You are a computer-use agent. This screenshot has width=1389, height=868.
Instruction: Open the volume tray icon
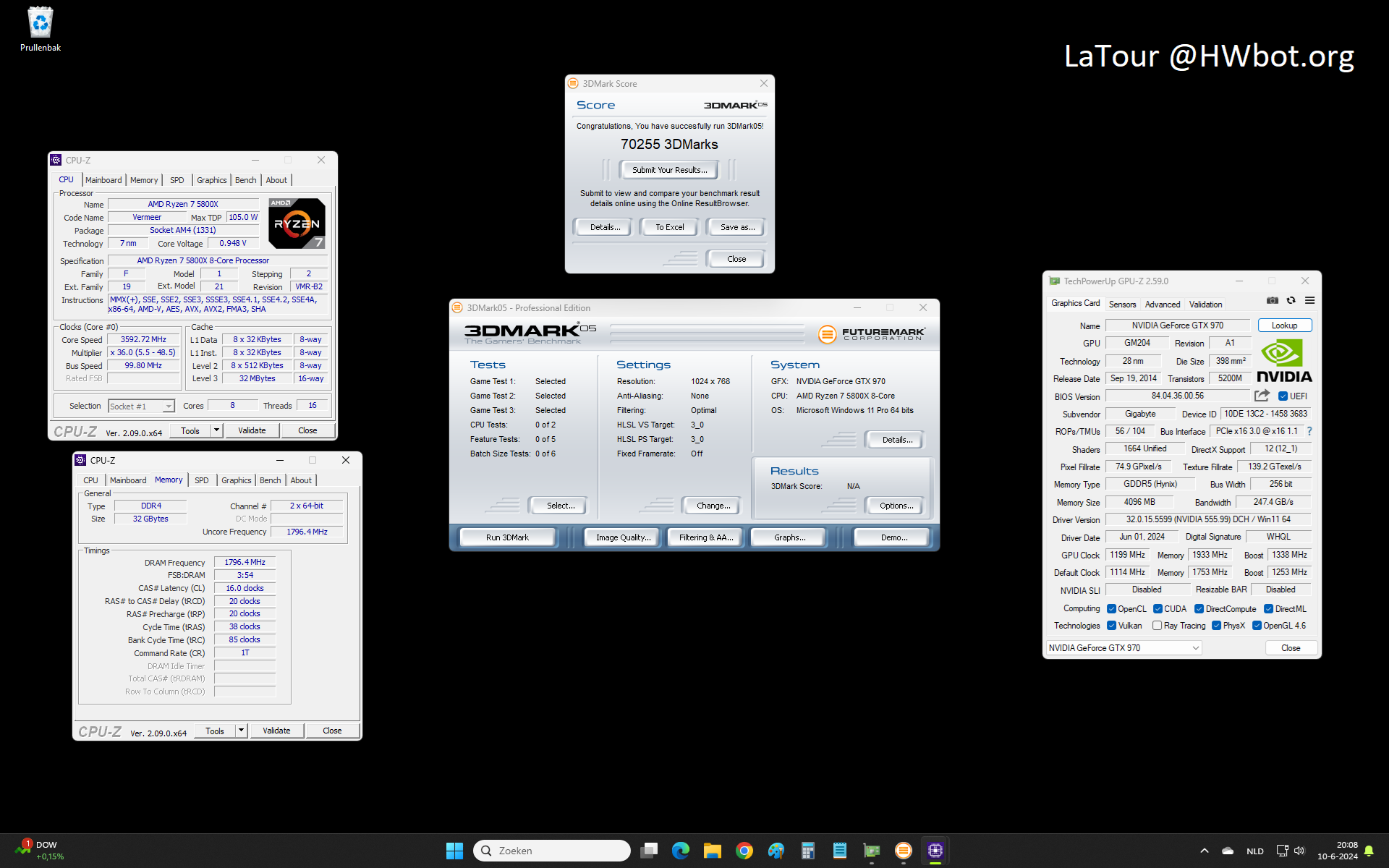point(1299,851)
